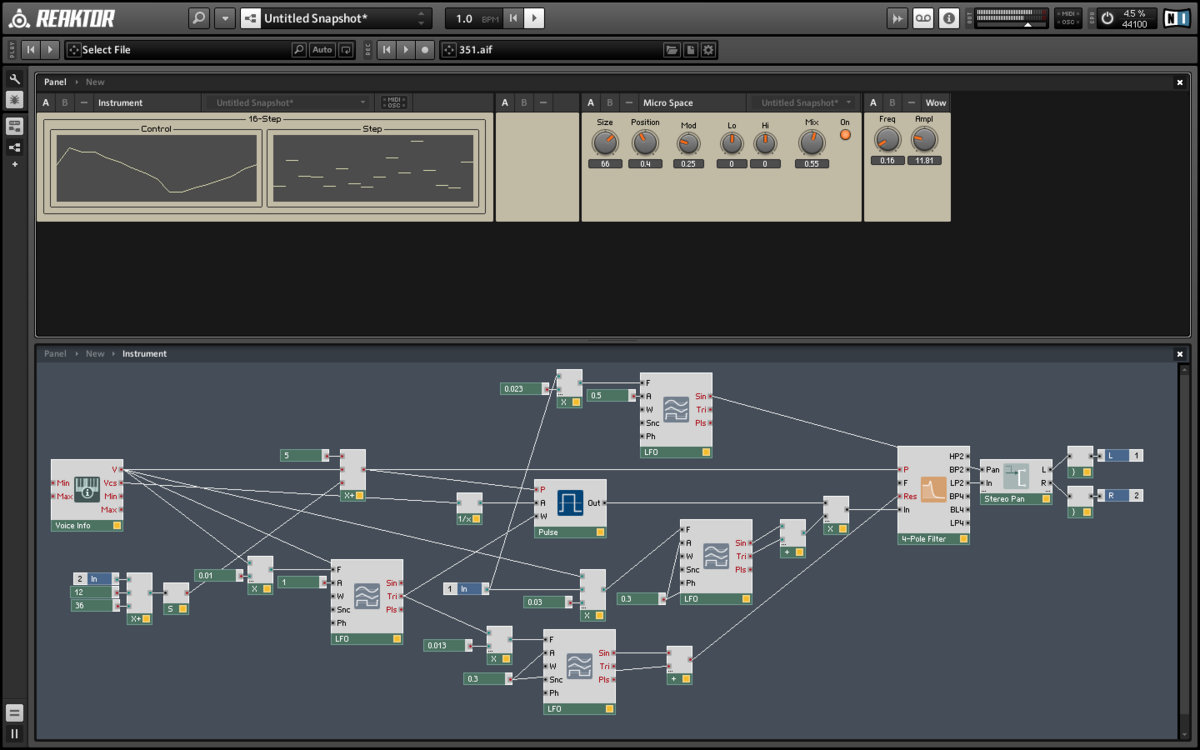Click the magnifier search button in the header
Image resolution: width=1200 pixels, height=750 pixels.
[200, 18]
